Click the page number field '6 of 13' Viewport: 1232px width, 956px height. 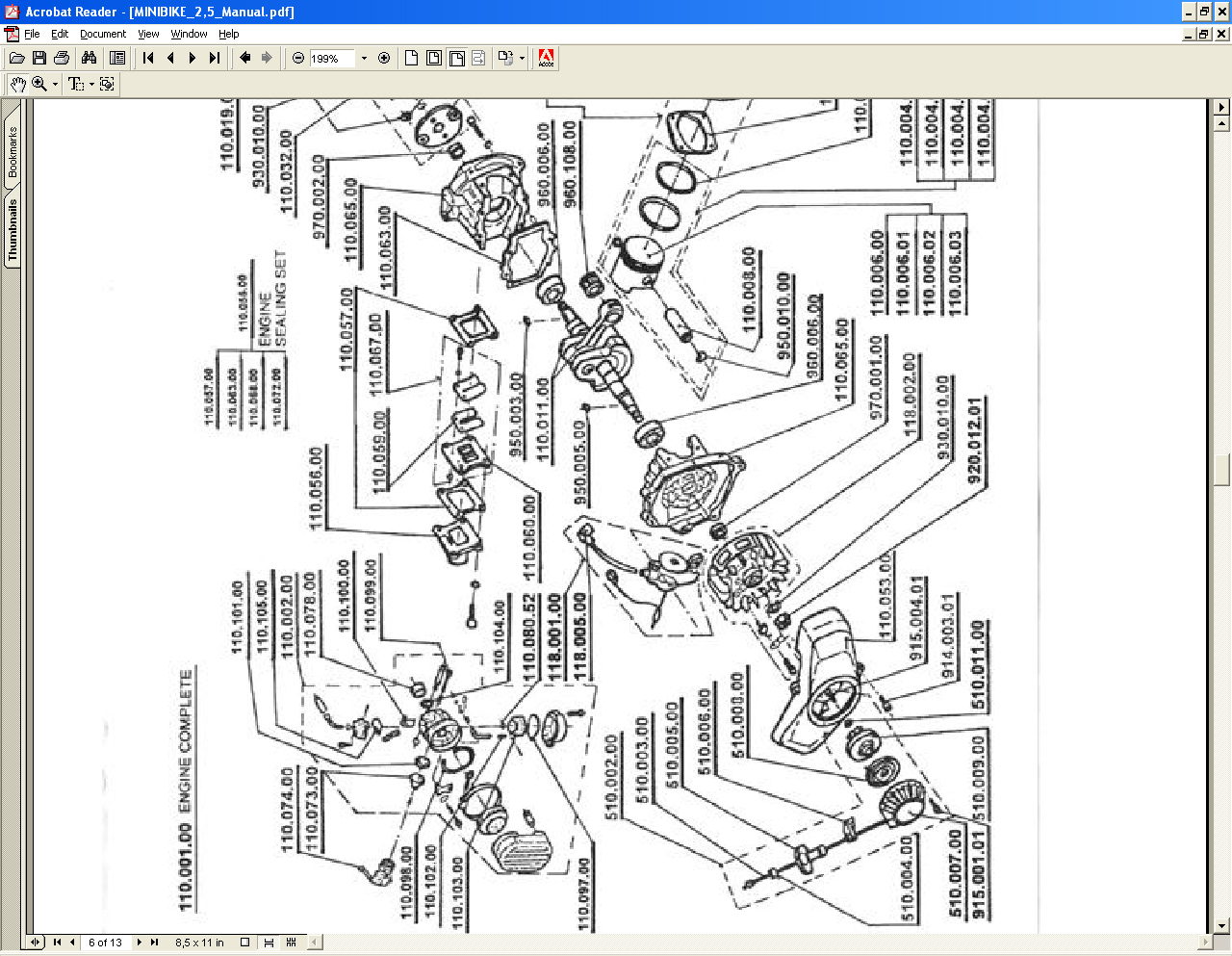pos(105,943)
